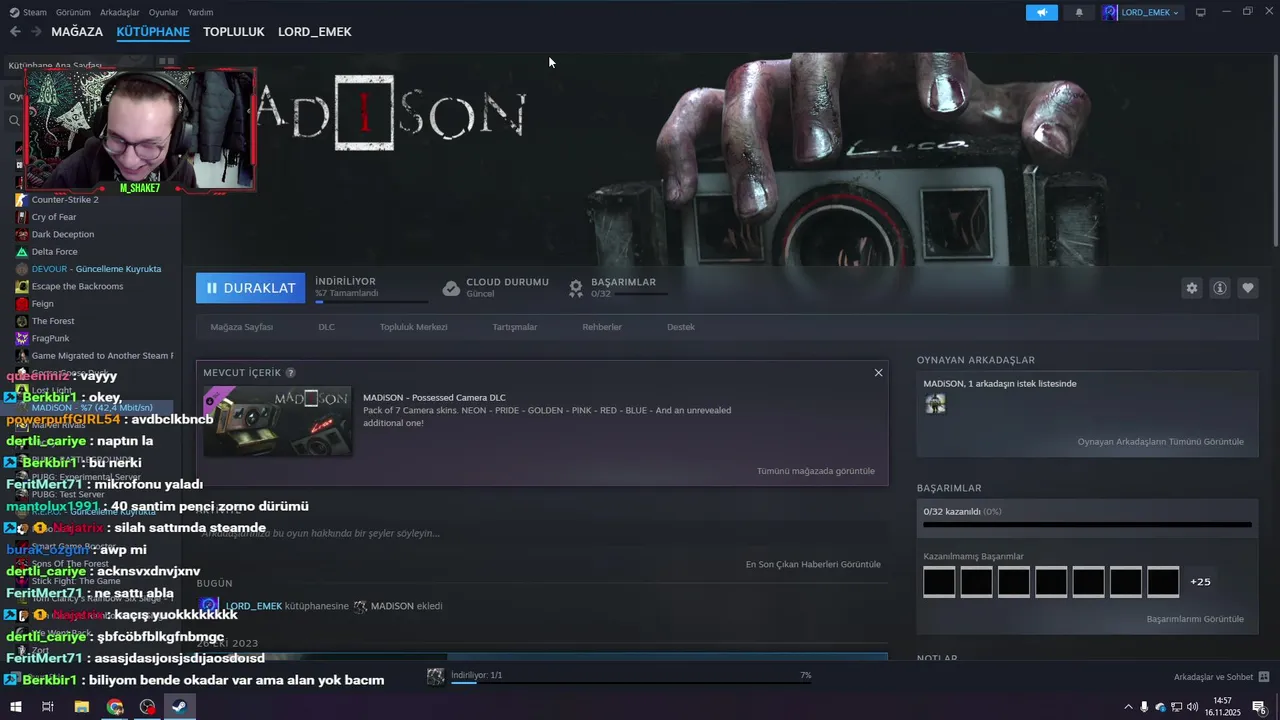
Task: Select Counter-Strike 2 in library list
Action: 64,200
